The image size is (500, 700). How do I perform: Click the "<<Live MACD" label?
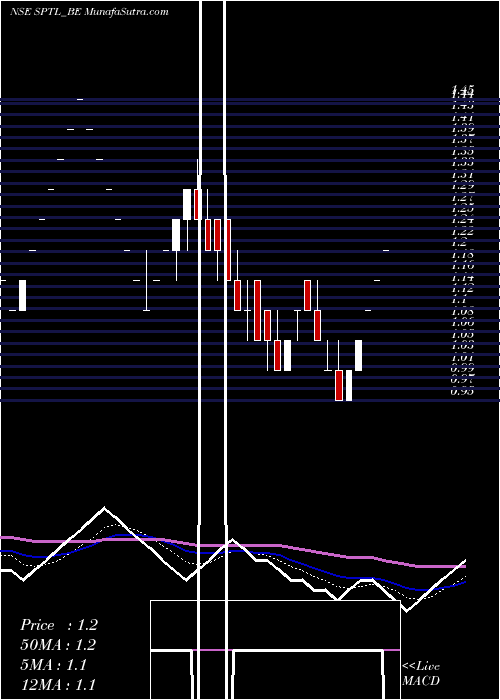coord(421,673)
